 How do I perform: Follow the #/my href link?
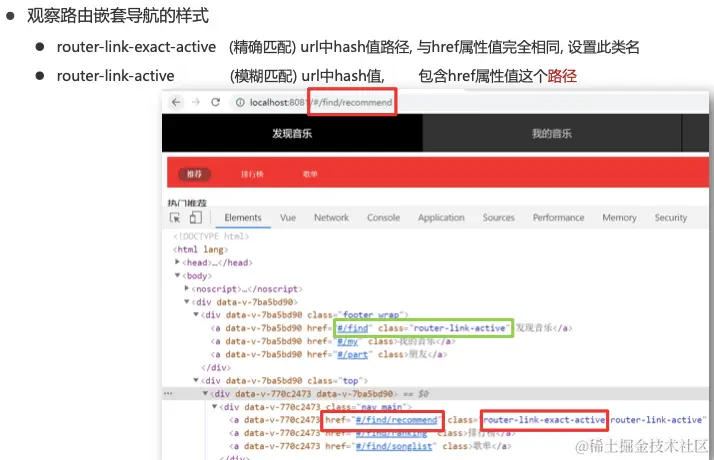click(x=347, y=341)
